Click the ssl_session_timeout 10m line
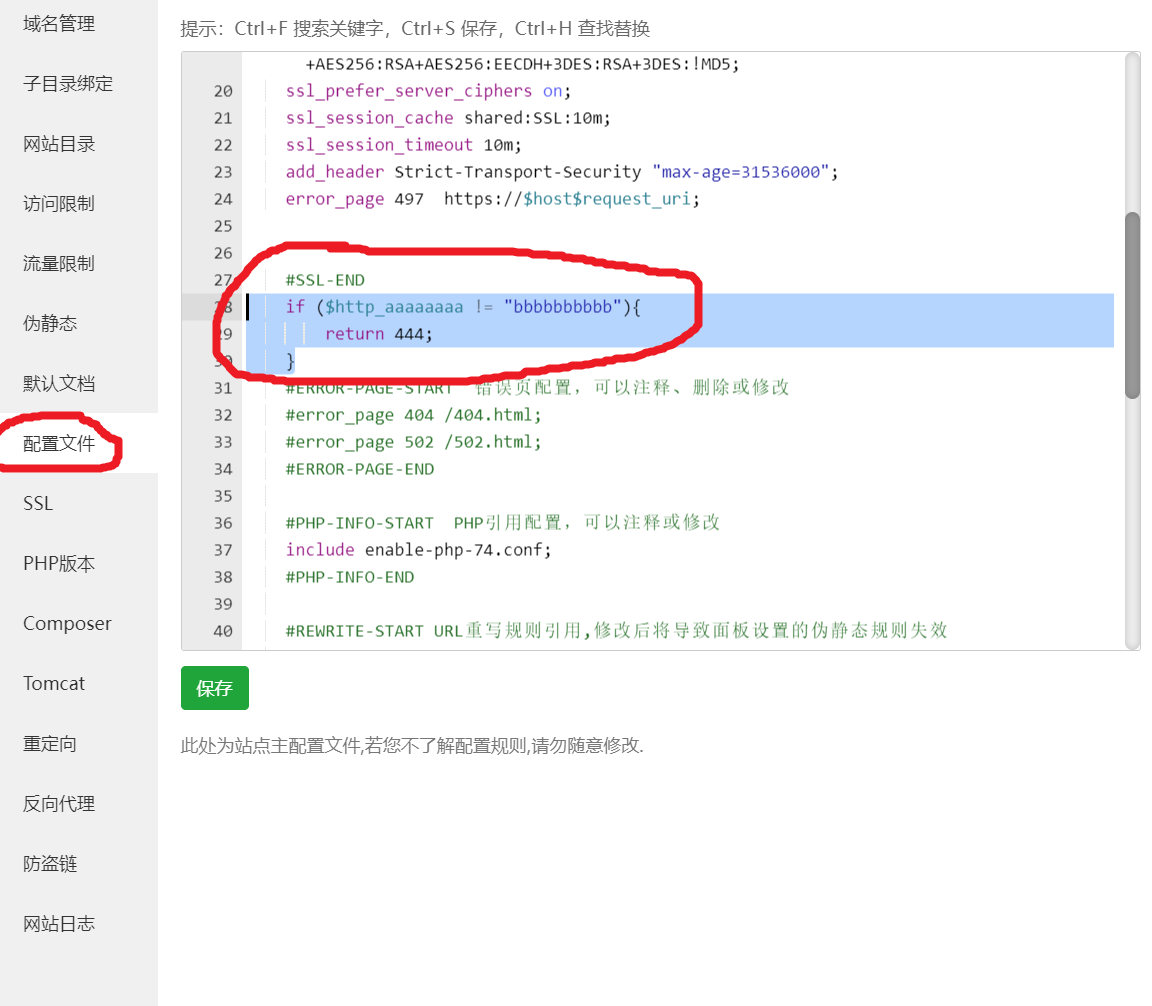1152x1006 pixels. (x=403, y=145)
